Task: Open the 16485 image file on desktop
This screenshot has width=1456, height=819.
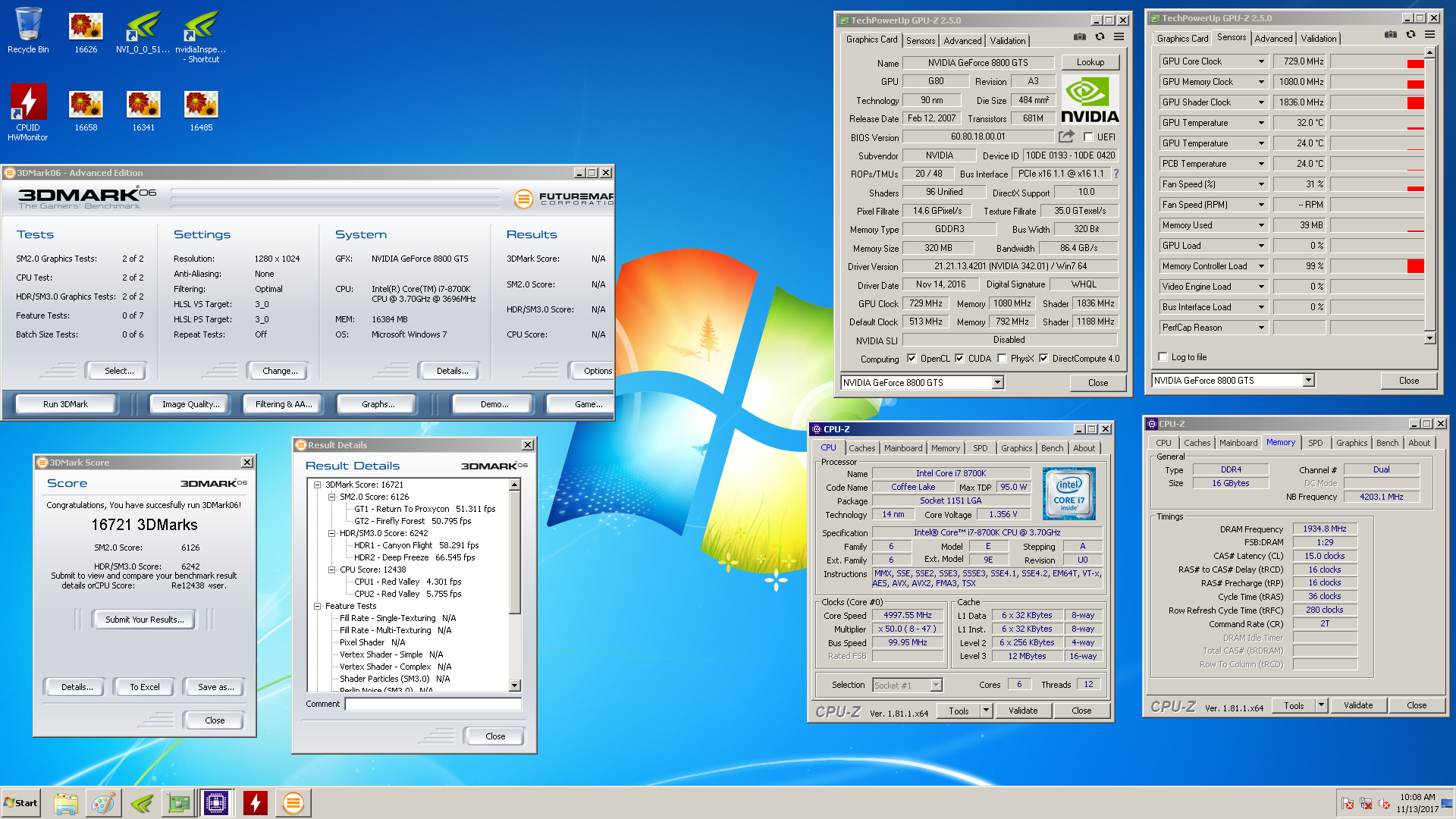Action: (x=201, y=111)
